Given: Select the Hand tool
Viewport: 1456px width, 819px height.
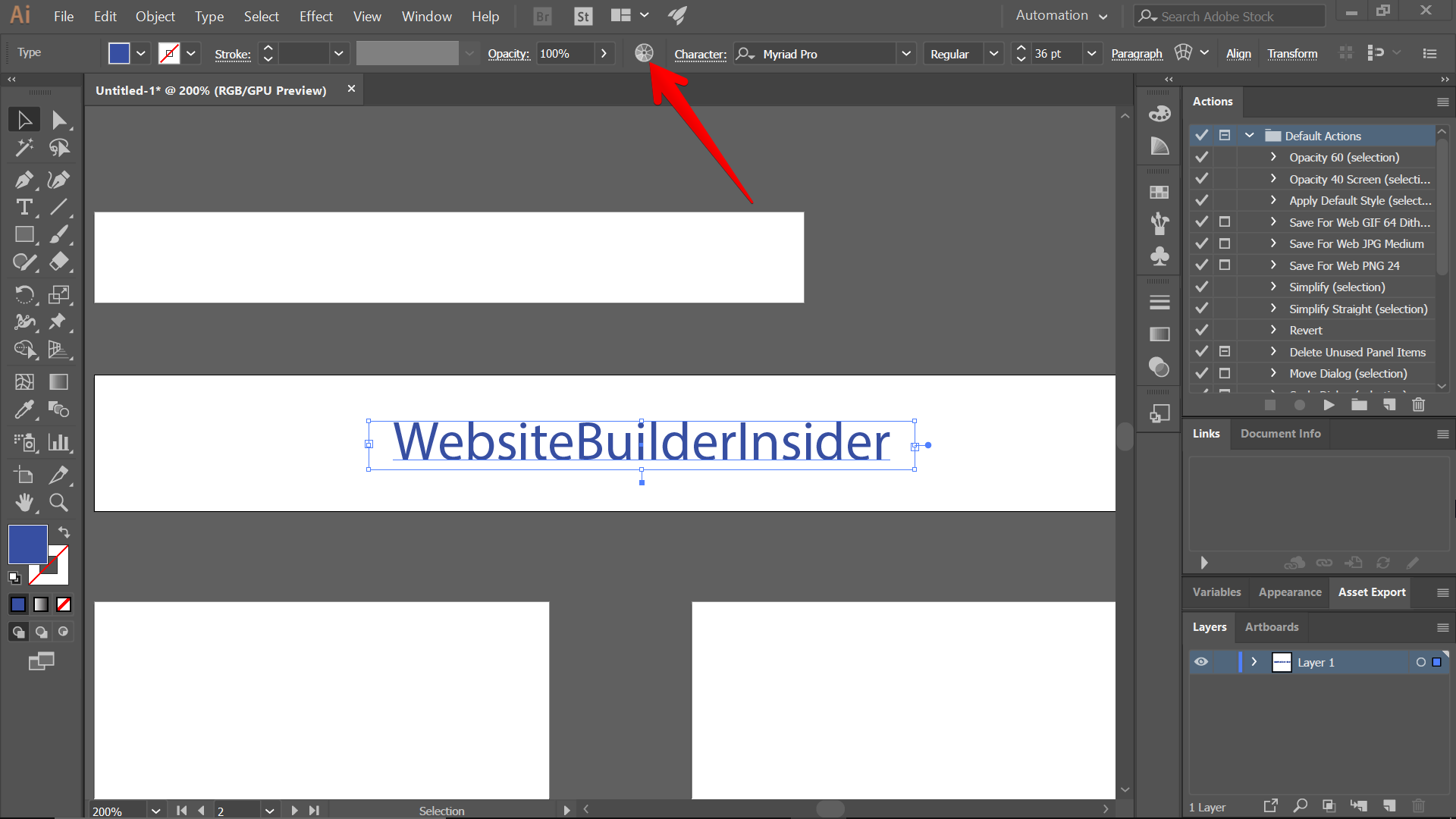Looking at the screenshot, I should (x=24, y=502).
